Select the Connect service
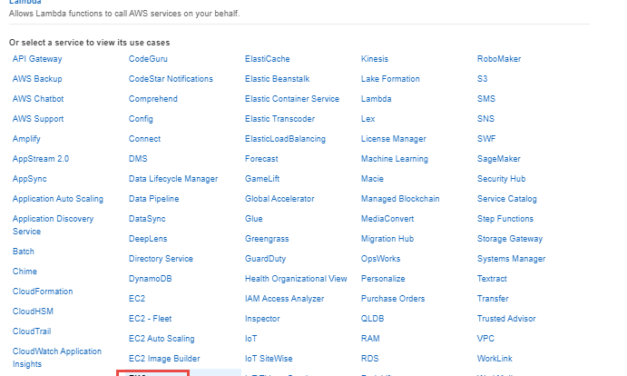627x376 pixels. (x=145, y=139)
